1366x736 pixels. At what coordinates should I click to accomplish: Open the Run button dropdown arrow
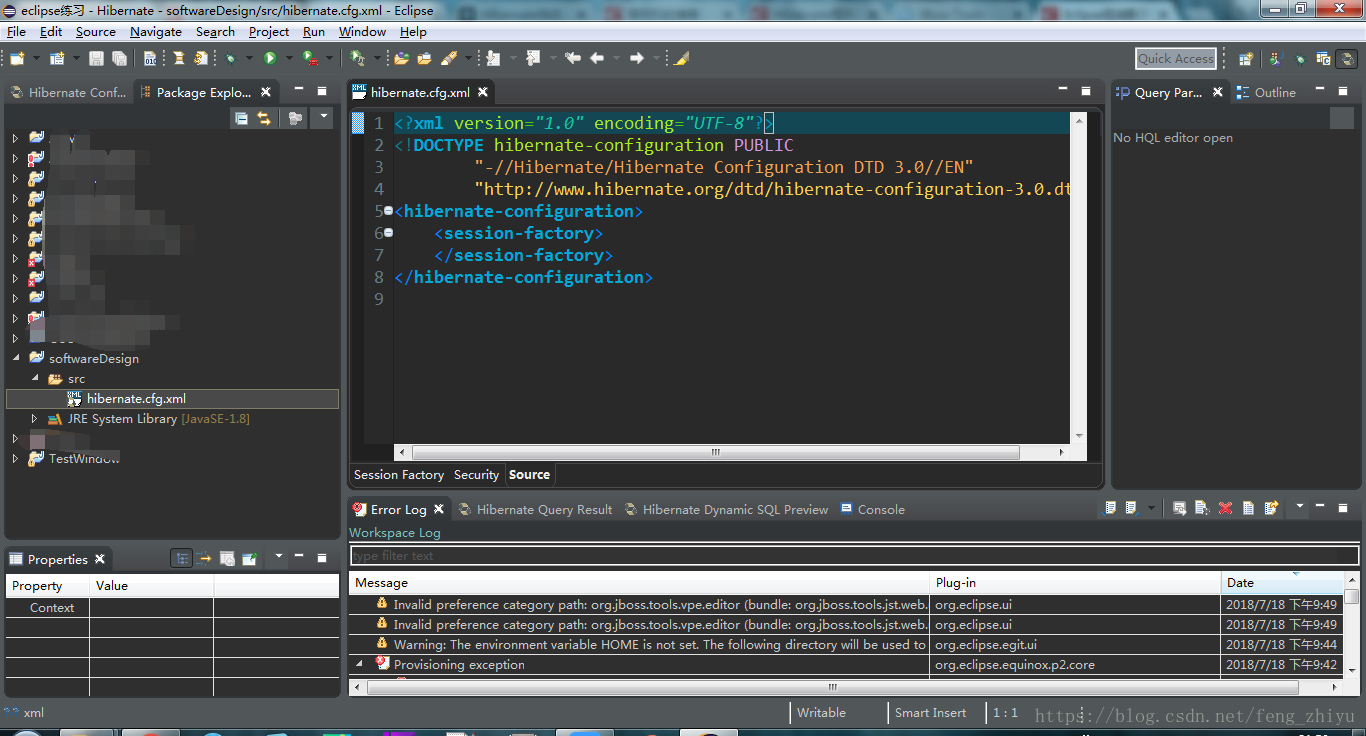[x=289, y=59]
